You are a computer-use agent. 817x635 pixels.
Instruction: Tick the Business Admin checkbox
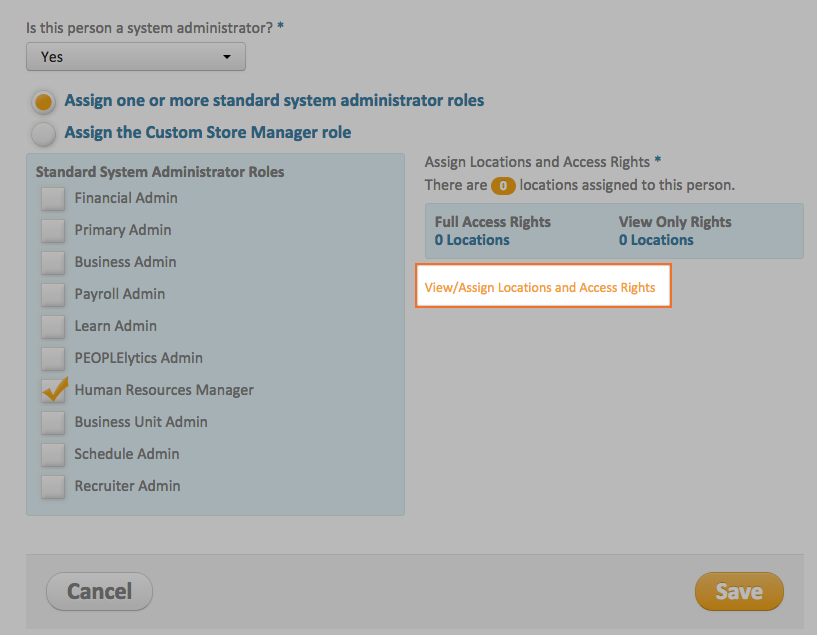53,262
